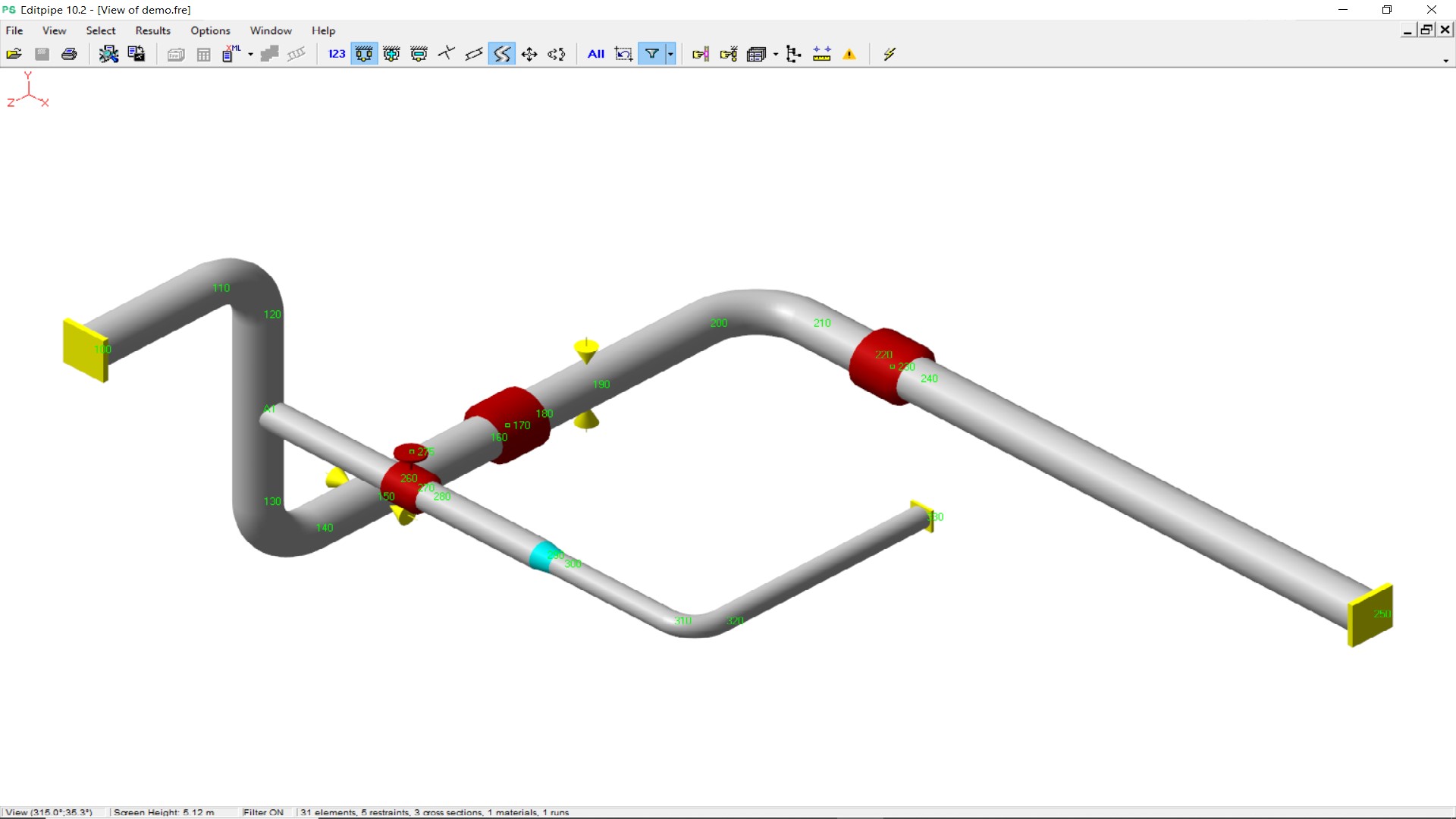Click the Open file folder icon
This screenshot has height=819, width=1456.
14,54
